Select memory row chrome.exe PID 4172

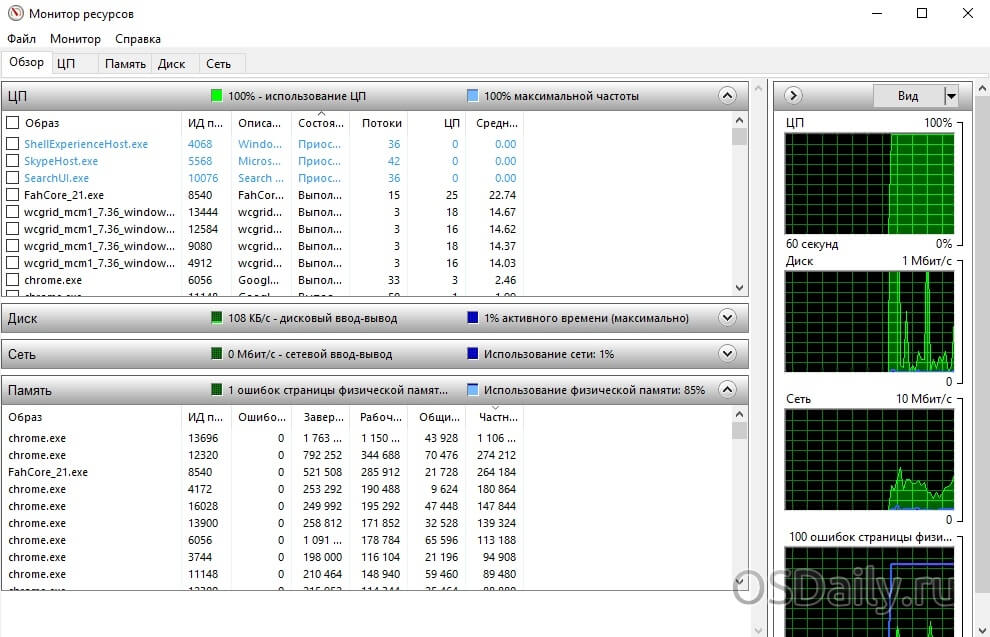[x=264, y=489]
